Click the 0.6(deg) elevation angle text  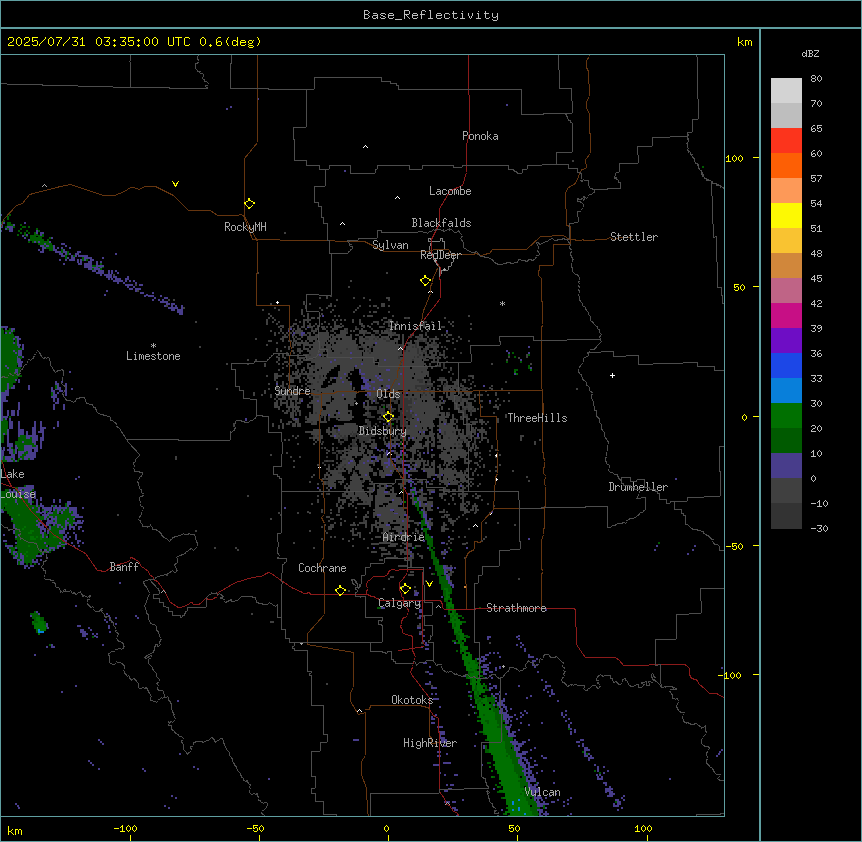[x=230, y=42]
